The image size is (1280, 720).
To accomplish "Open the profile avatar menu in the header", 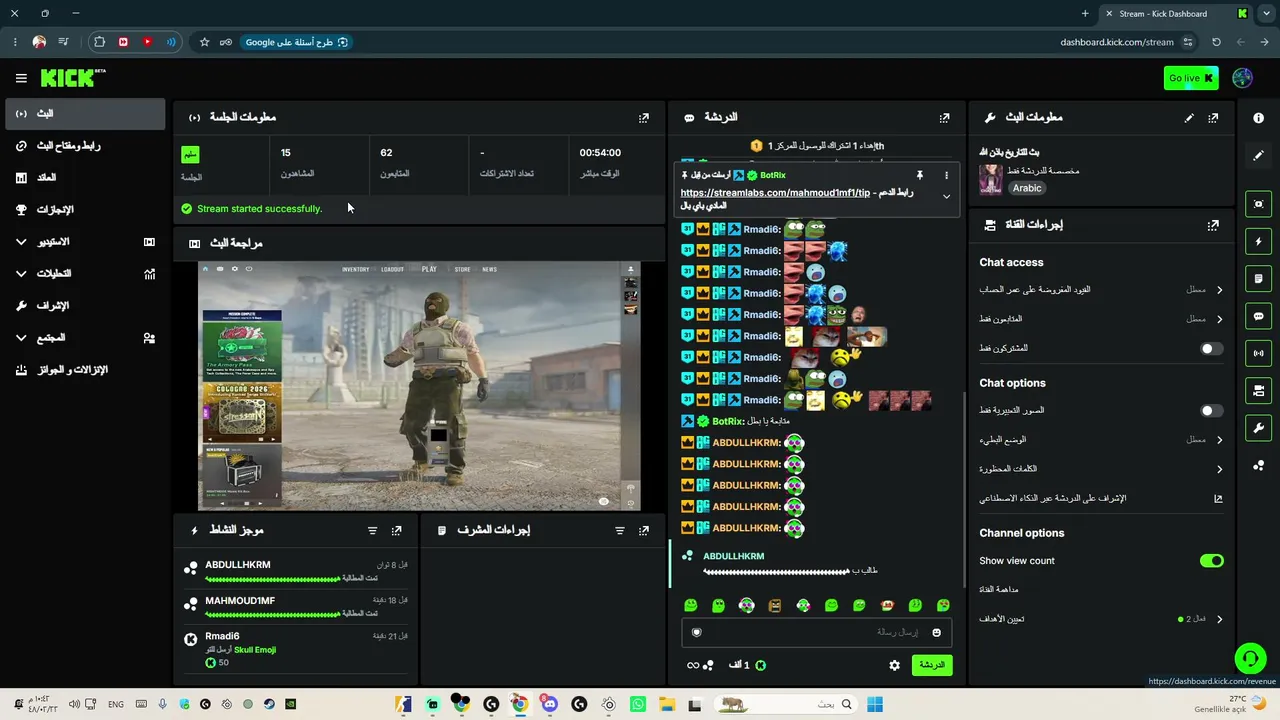I will 1243,78.
